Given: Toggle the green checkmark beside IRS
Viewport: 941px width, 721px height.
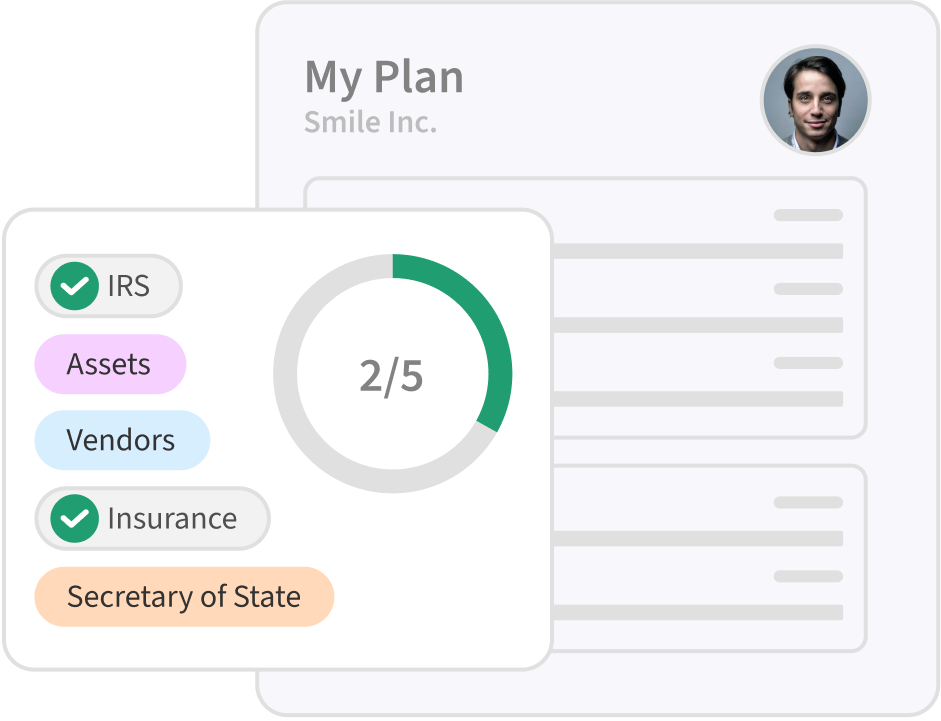Looking at the screenshot, I should point(74,287).
